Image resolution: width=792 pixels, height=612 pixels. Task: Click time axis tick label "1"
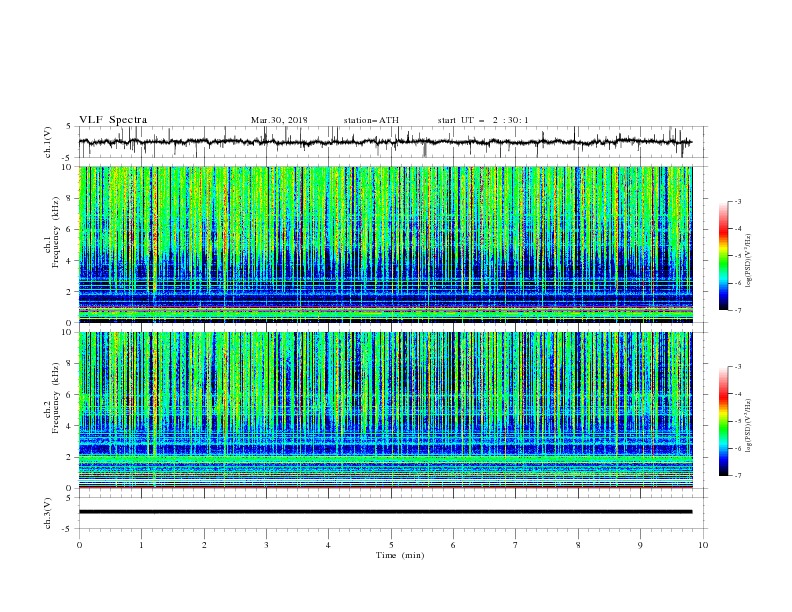[x=141, y=545]
